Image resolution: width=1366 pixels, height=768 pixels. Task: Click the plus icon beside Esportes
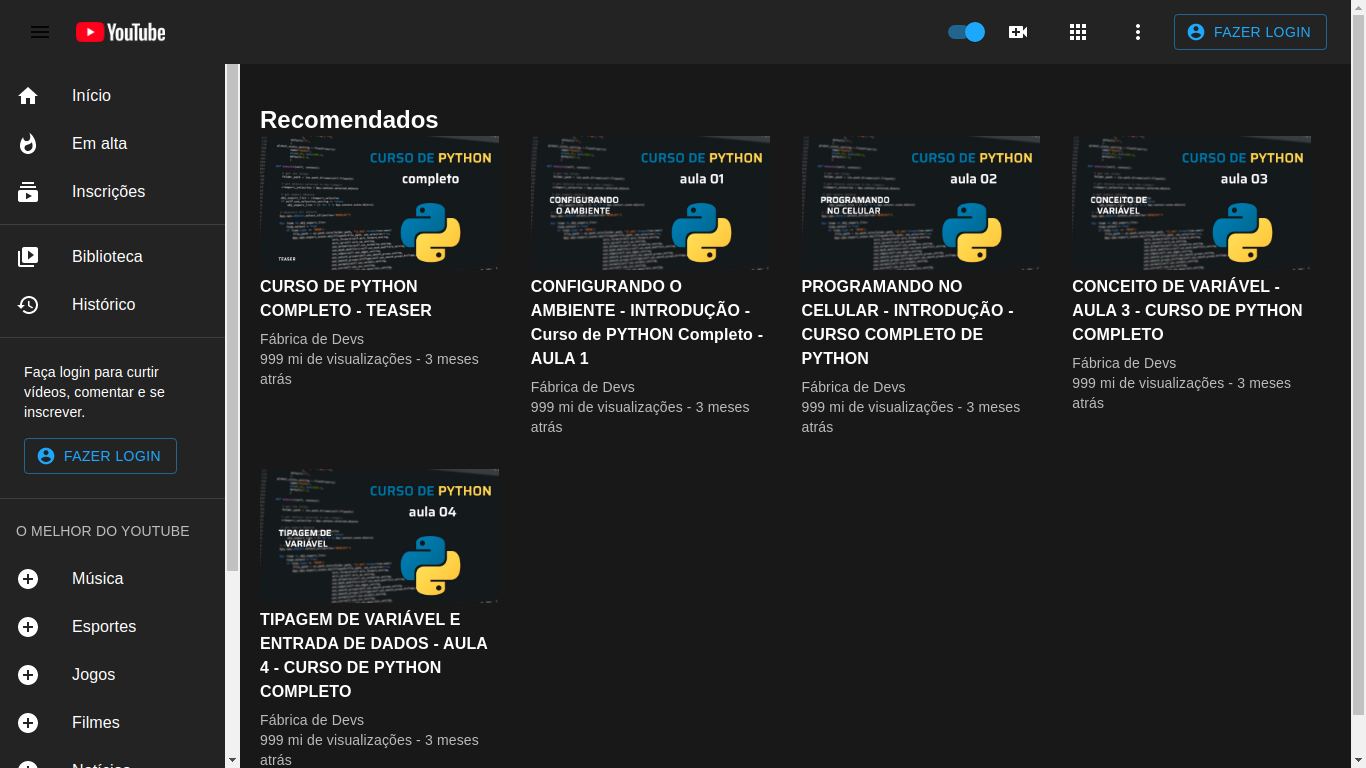[28, 627]
